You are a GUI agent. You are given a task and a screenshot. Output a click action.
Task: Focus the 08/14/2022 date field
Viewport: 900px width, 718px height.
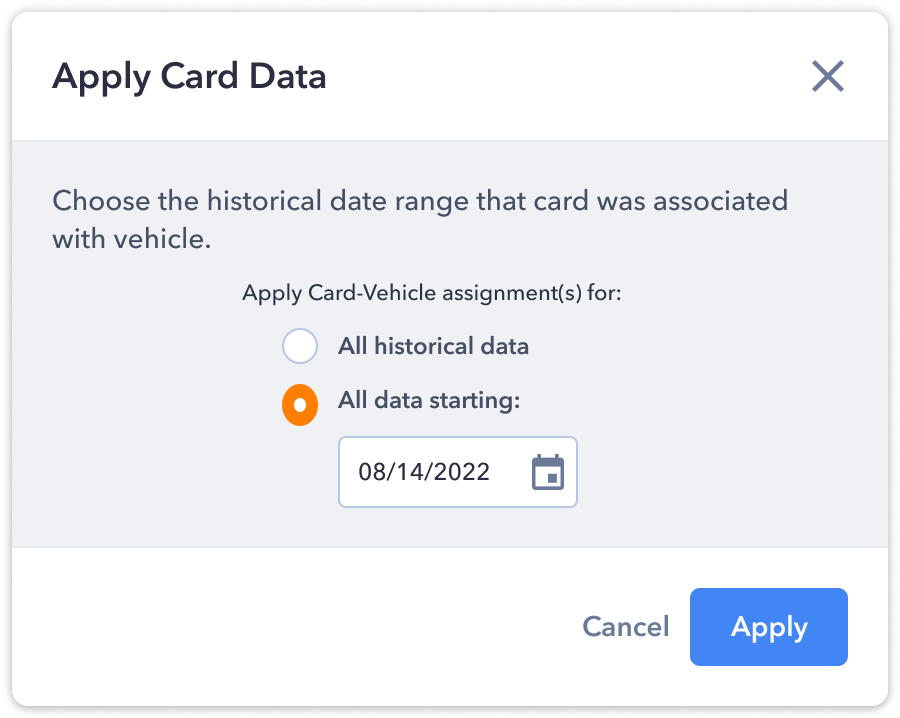pos(457,472)
